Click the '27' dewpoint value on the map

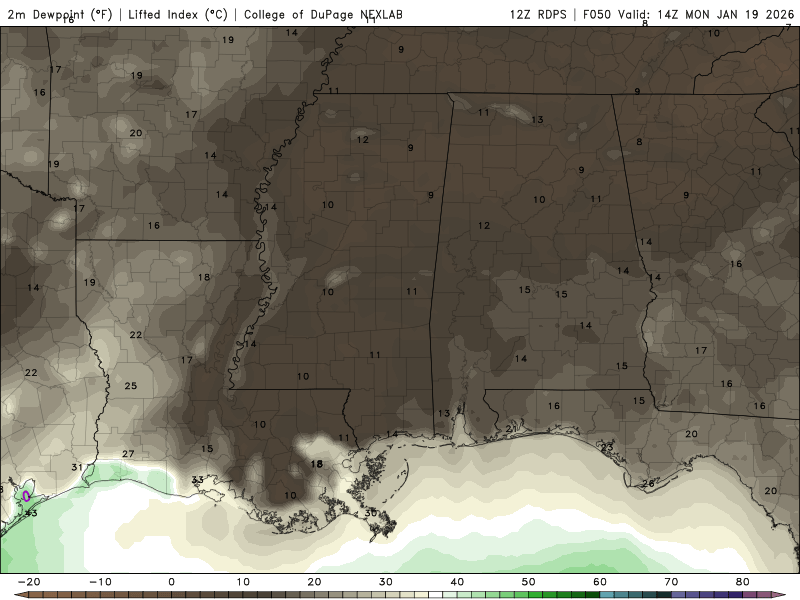click(x=128, y=454)
